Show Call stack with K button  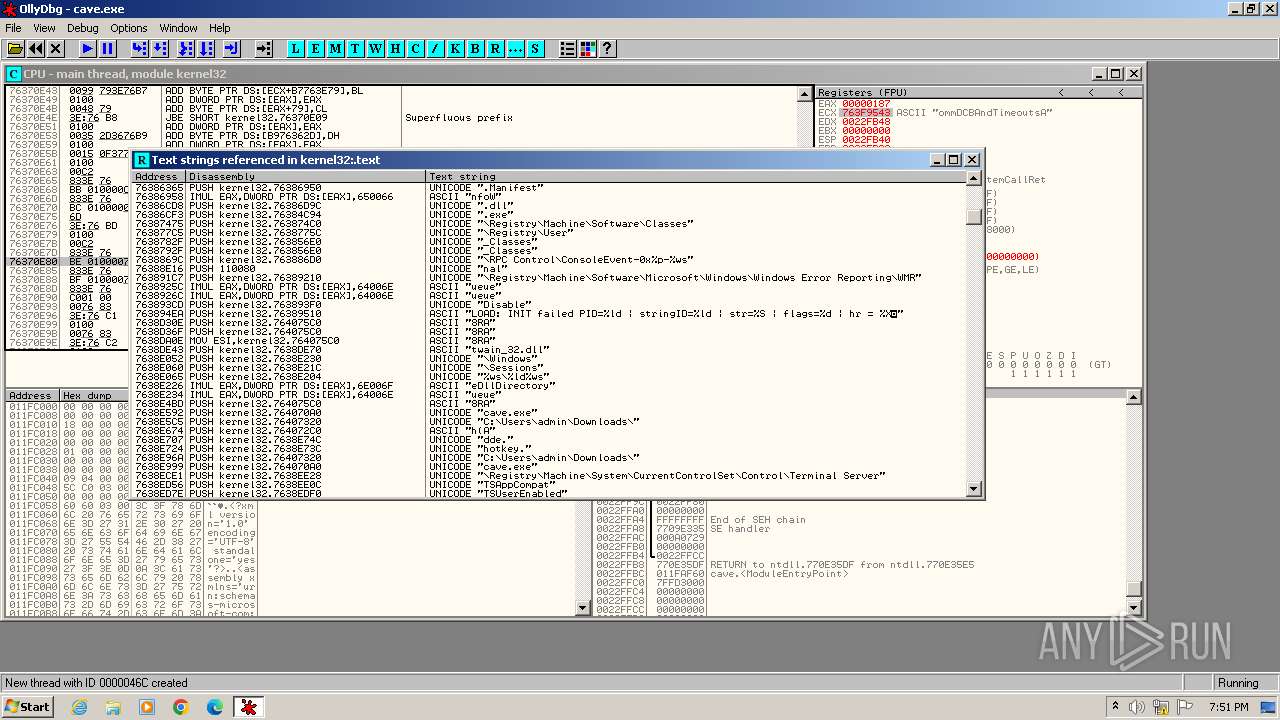456,48
